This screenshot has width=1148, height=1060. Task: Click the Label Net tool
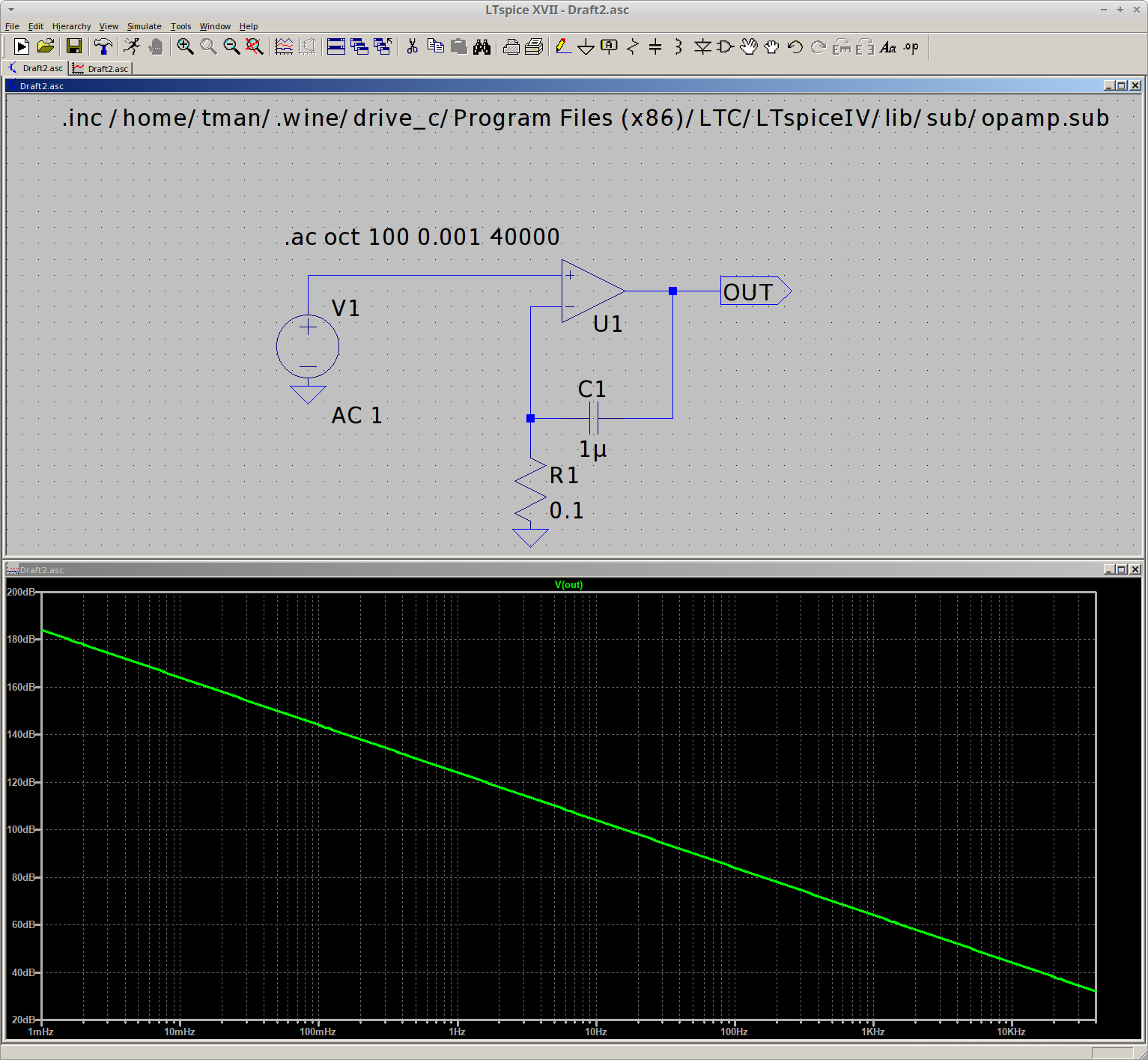[610, 46]
